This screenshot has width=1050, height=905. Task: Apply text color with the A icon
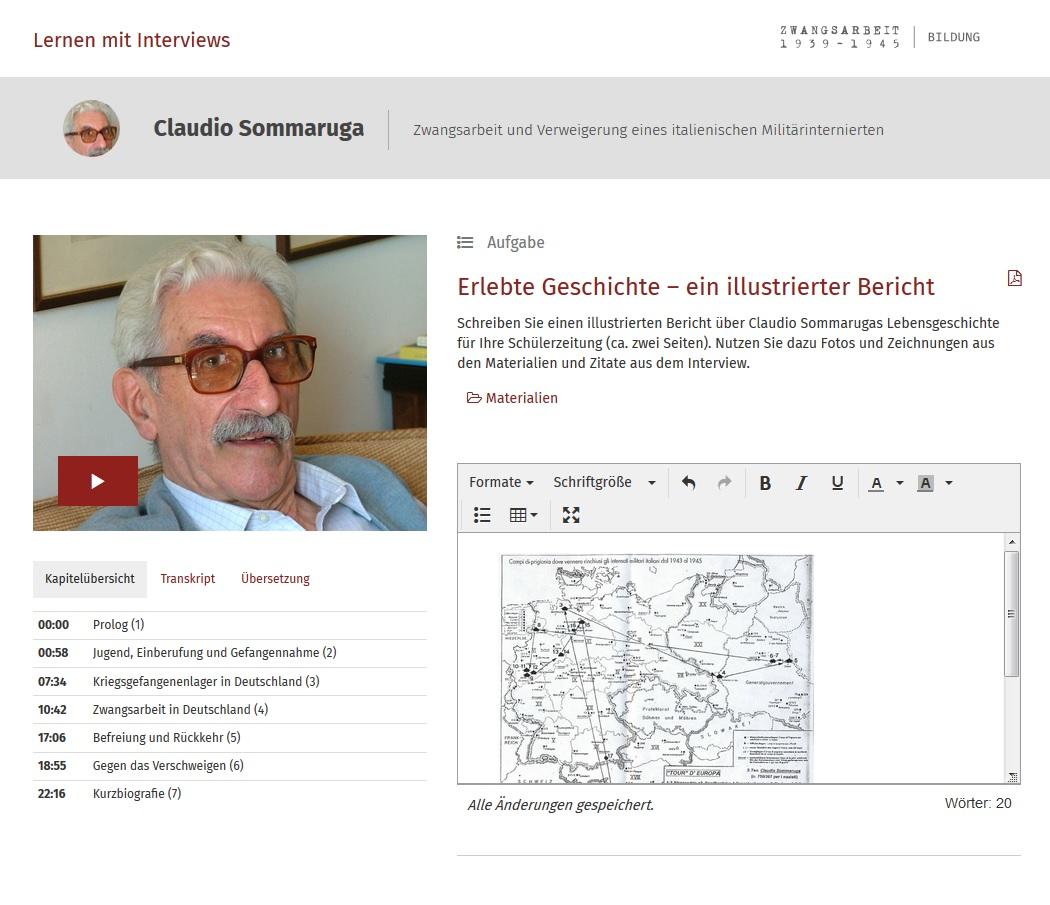click(876, 483)
